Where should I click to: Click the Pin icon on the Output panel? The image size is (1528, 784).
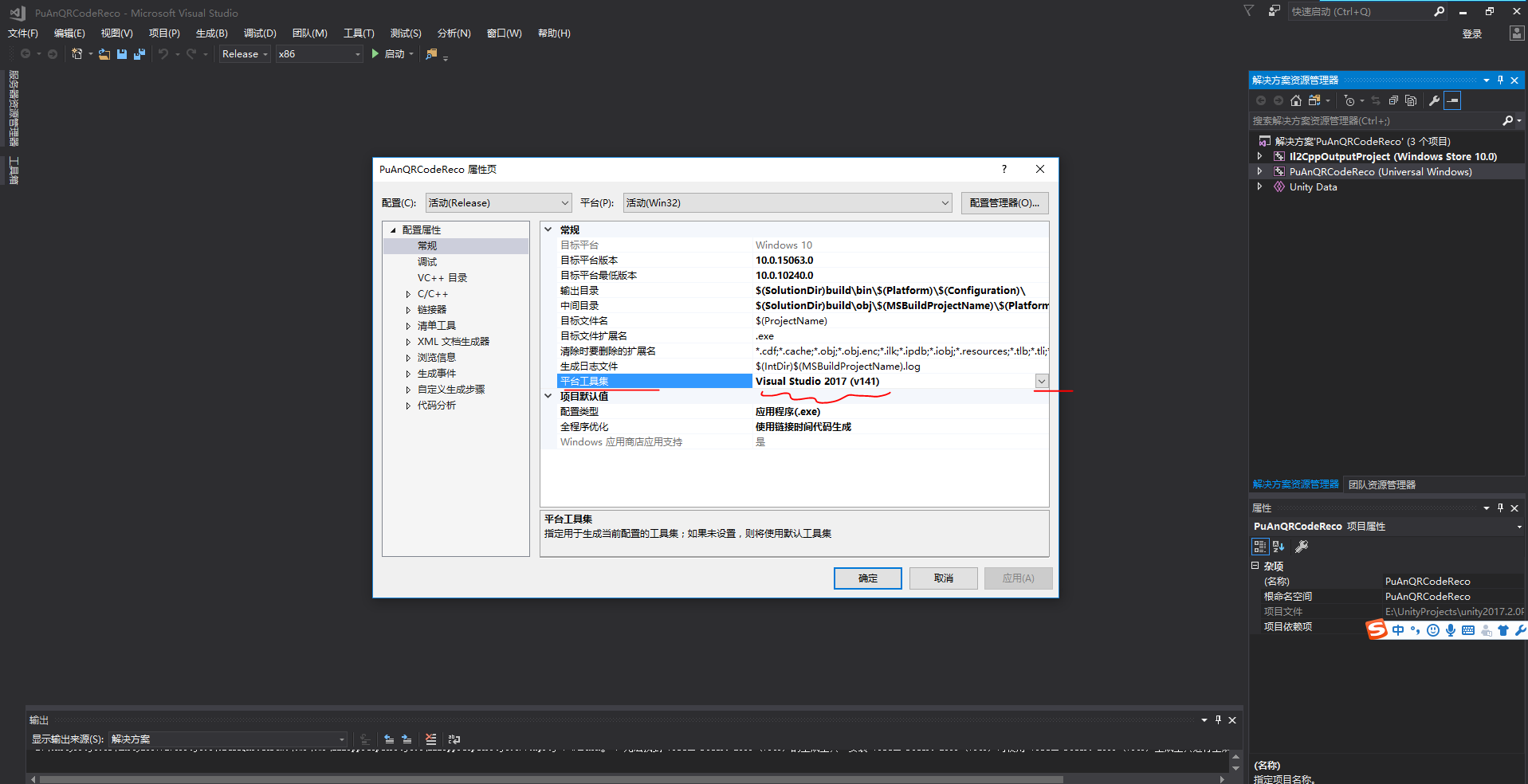[x=1218, y=719]
